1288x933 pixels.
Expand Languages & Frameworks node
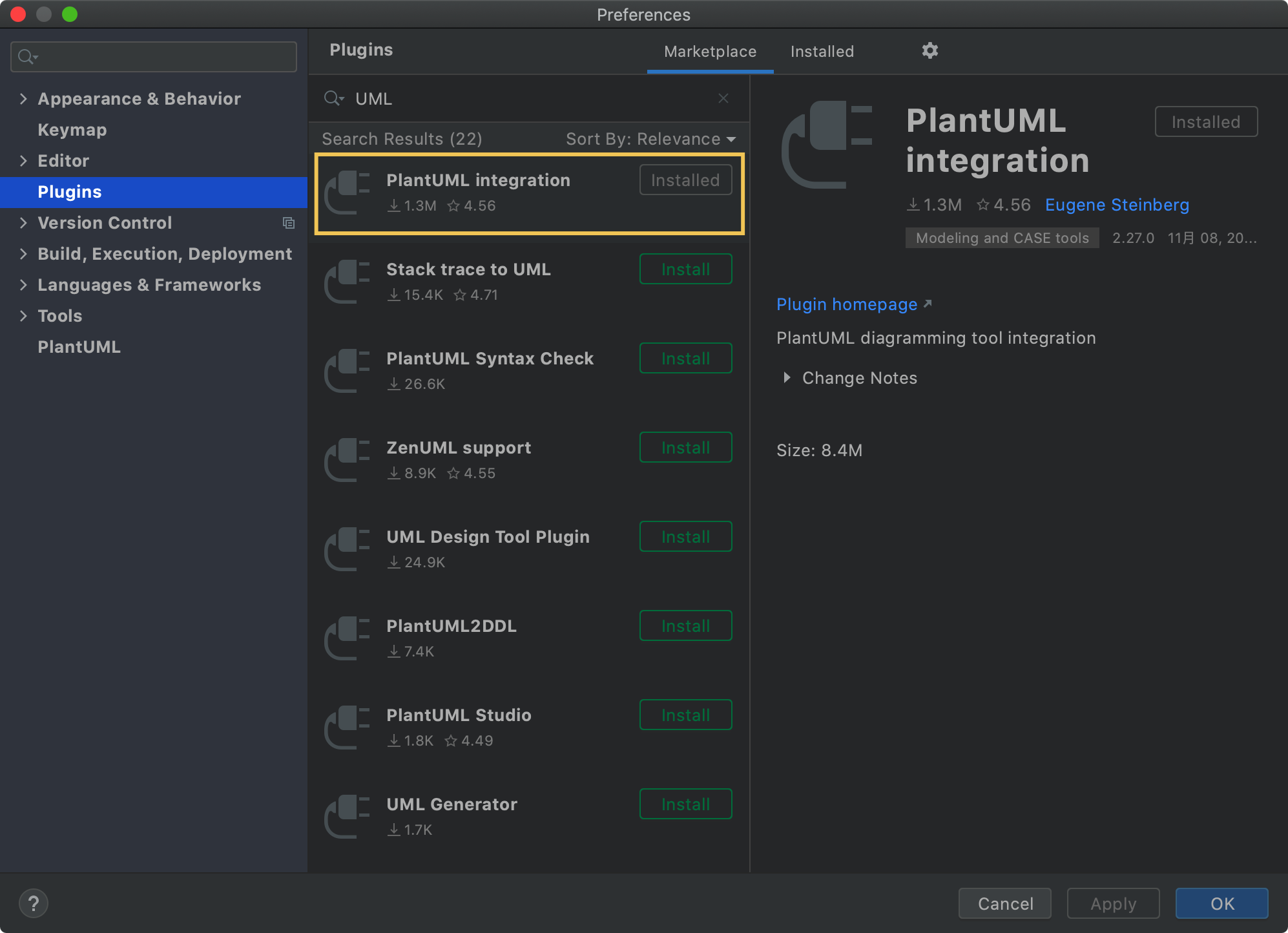[x=23, y=285]
